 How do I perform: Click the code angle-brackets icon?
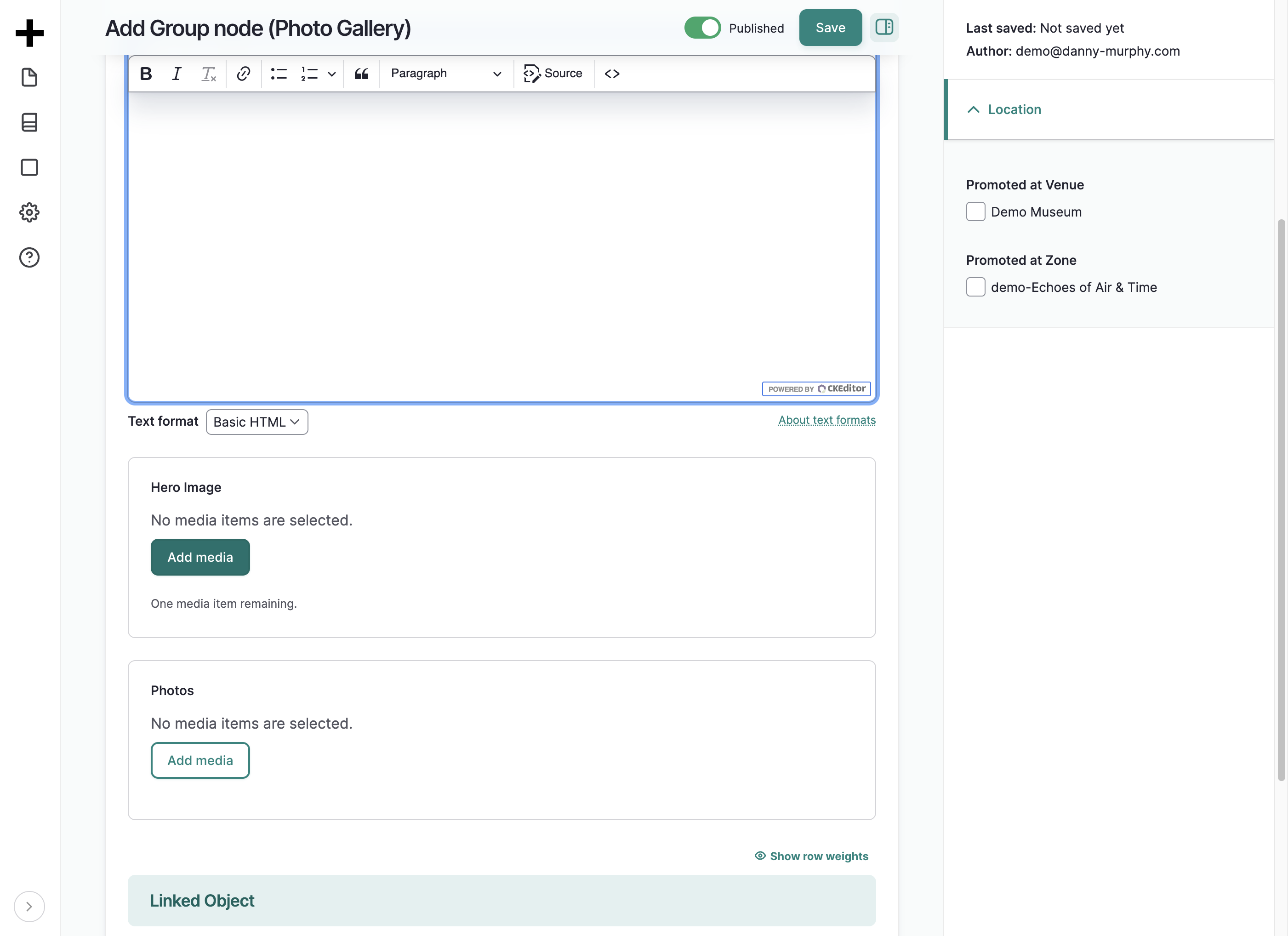(612, 73)
